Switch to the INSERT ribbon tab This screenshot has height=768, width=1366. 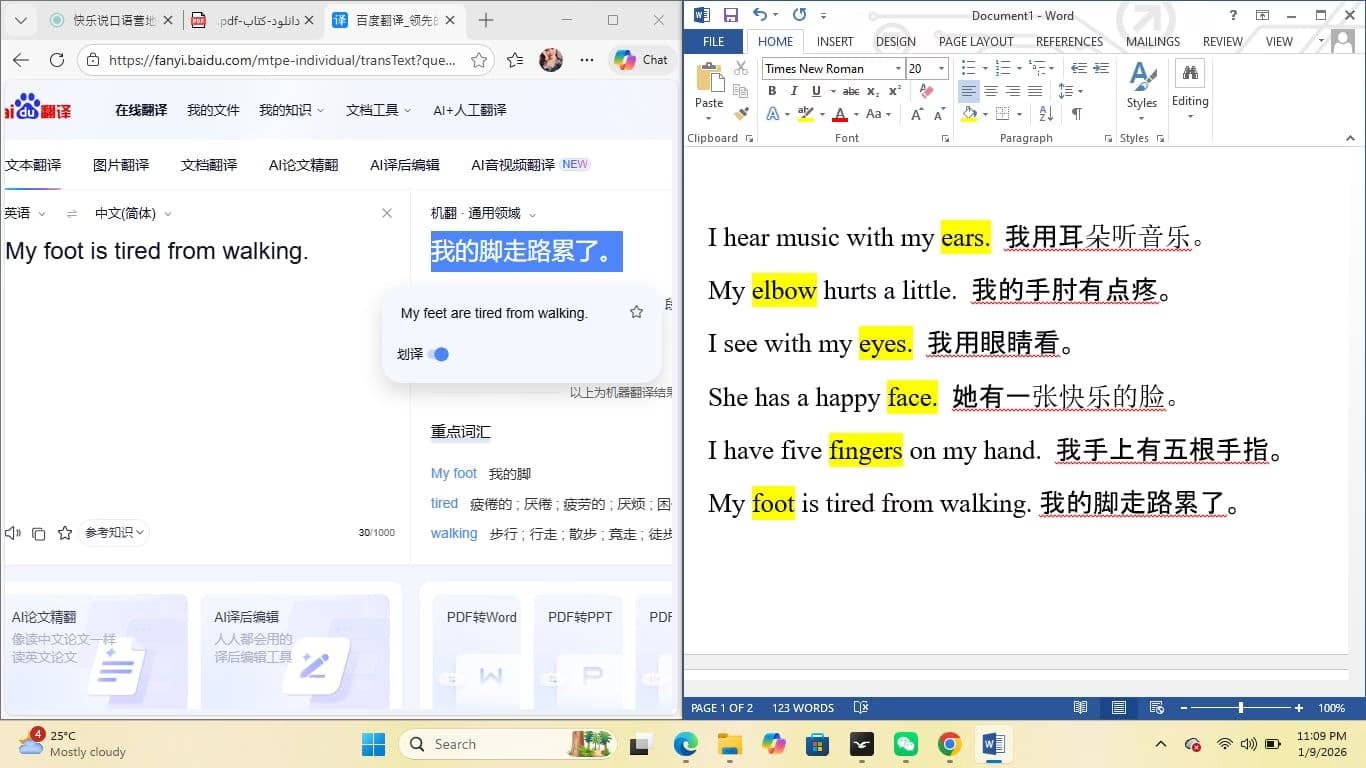tap(836, 41)
